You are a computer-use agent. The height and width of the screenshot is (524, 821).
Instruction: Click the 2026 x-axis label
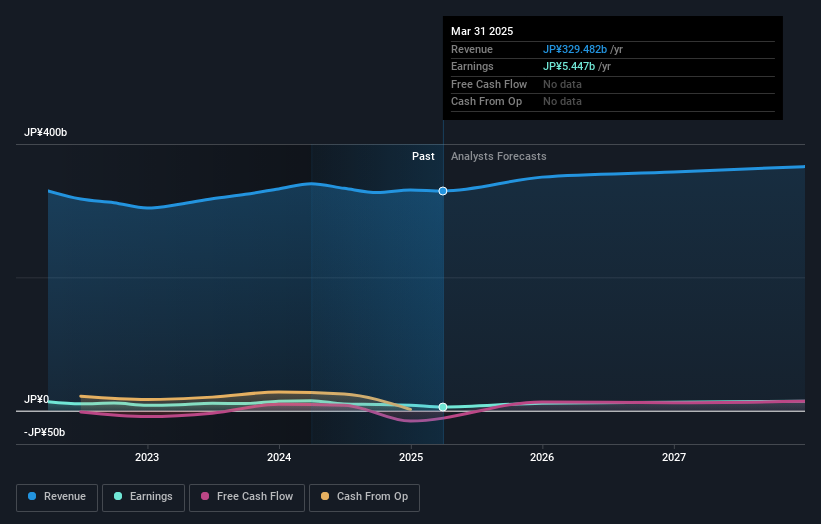coord(542,457)
